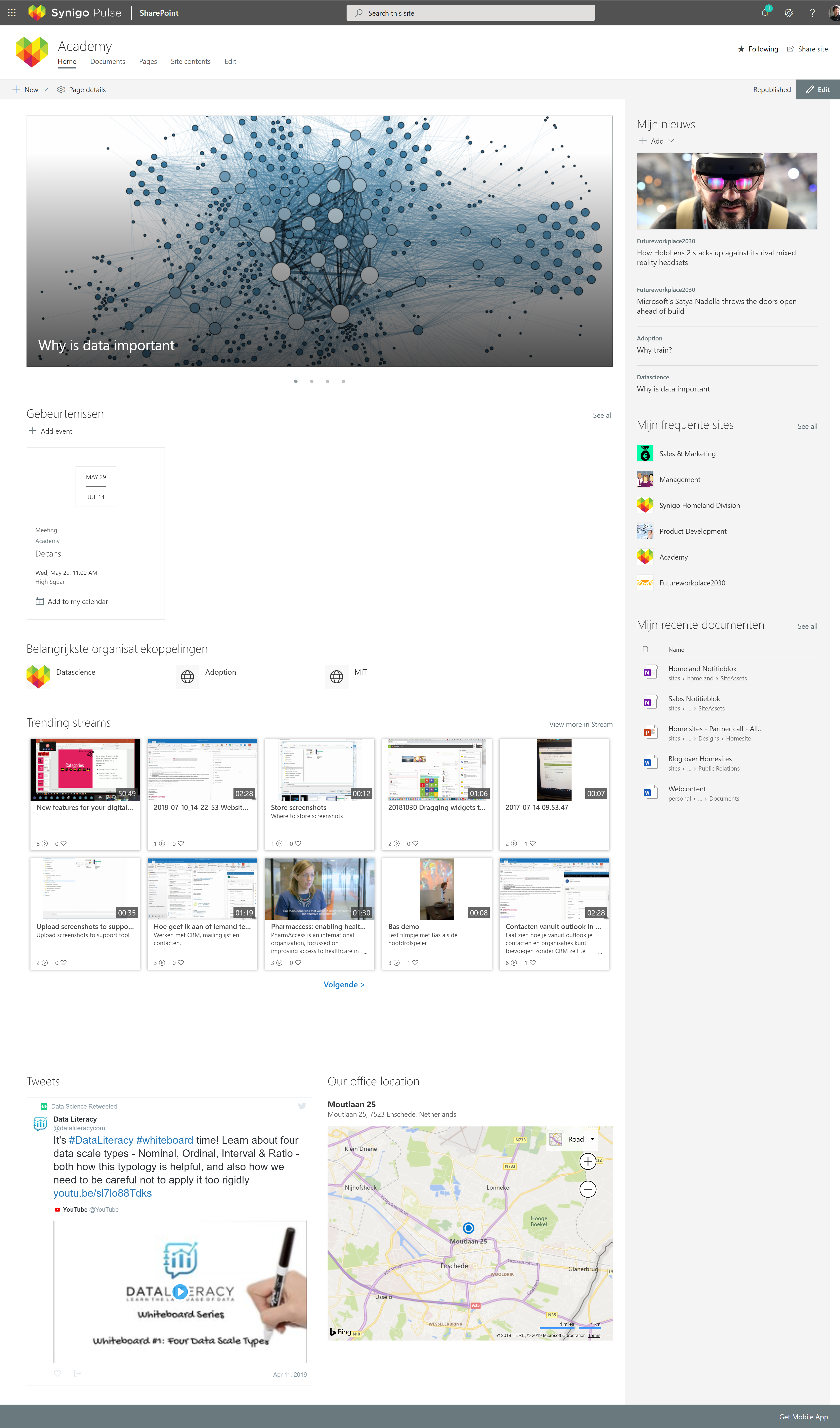Click See all events link

pyautogui.click(x=603, y=415)
